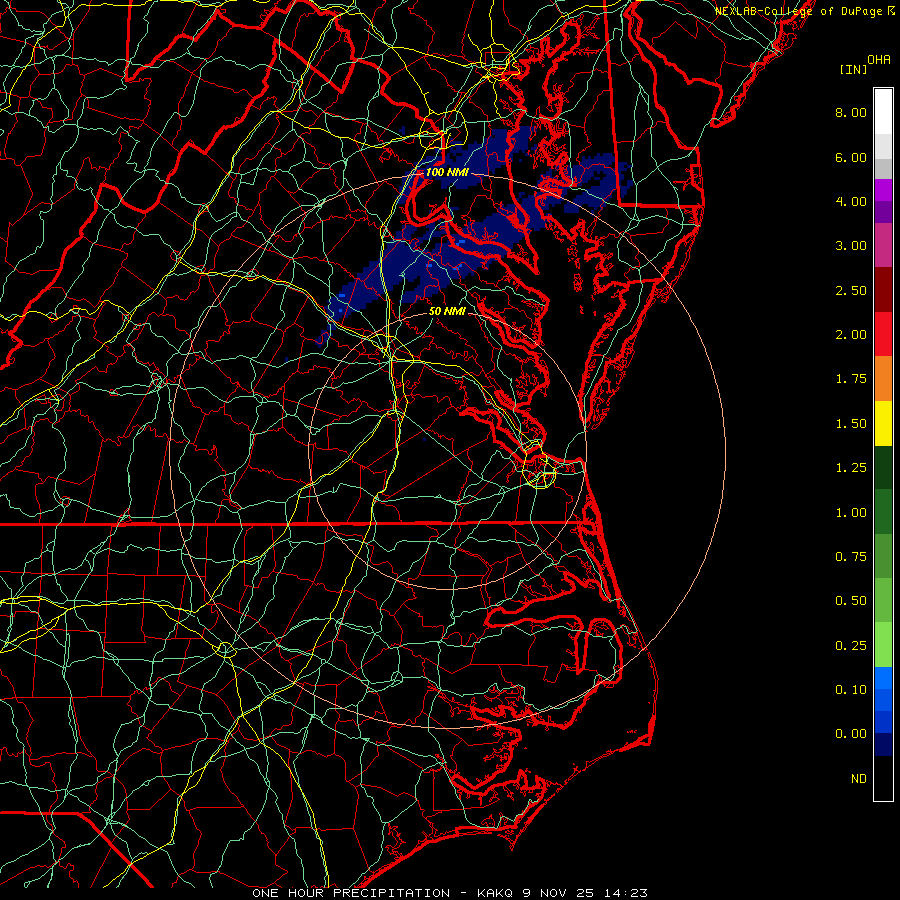Click the 6.00 legend value
Screen dimensions: 900x900
[851, 157]
